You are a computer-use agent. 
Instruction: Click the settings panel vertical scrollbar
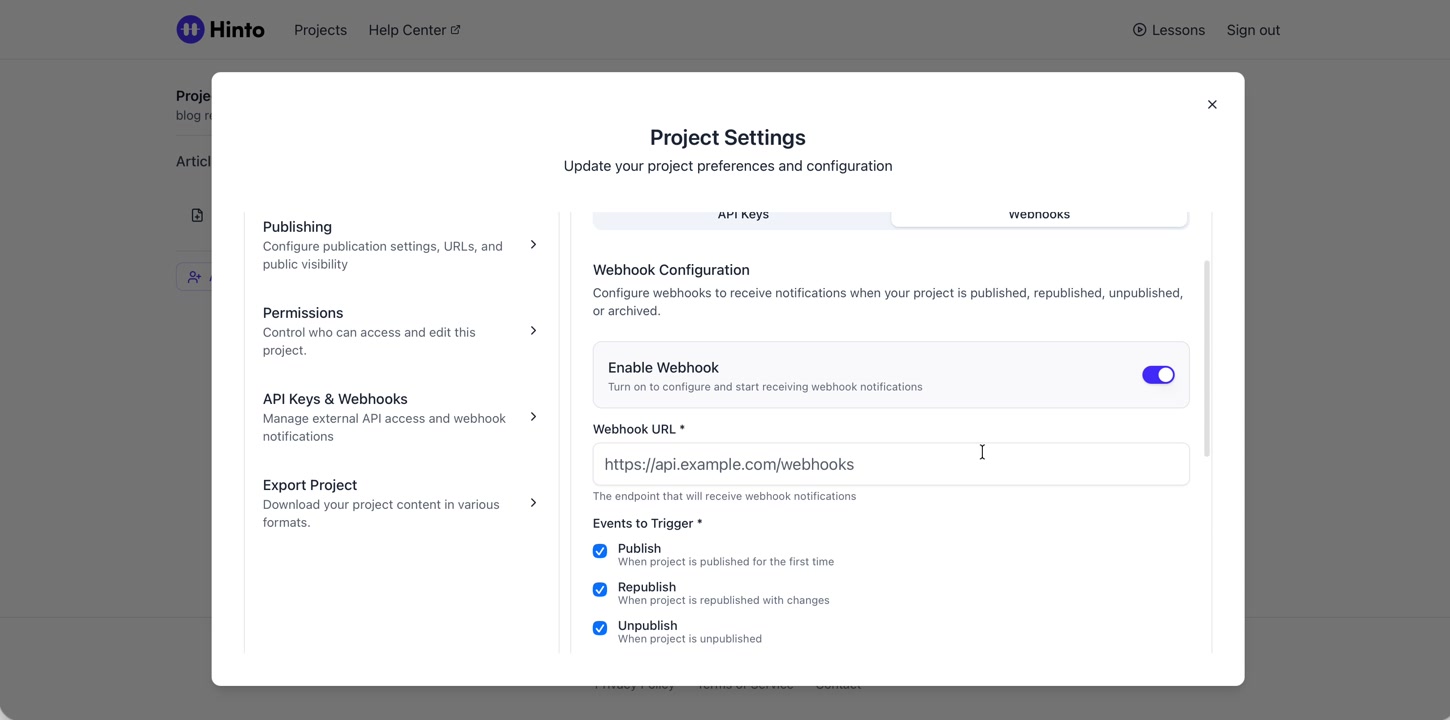point(1207,358)
